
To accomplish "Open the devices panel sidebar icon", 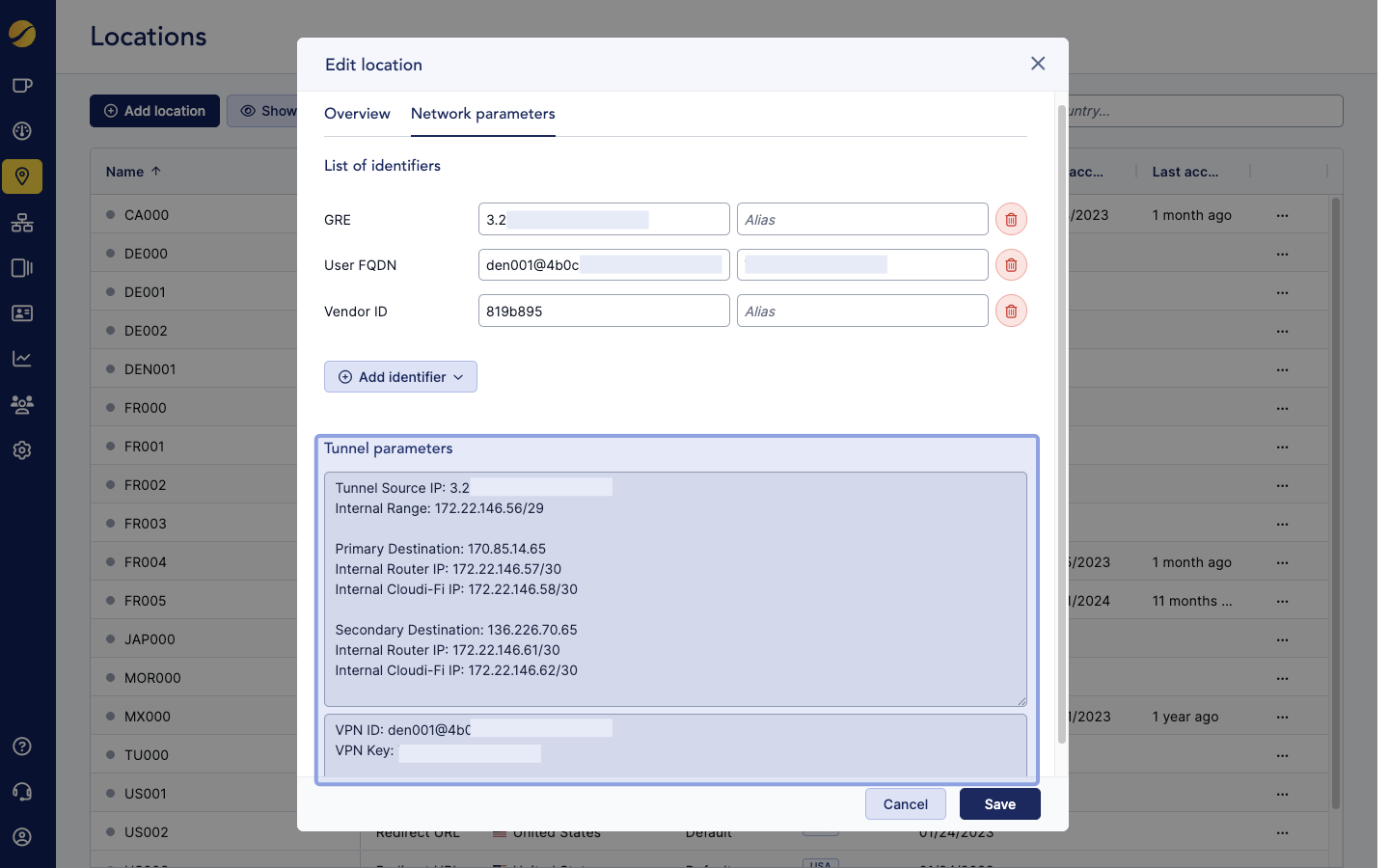I will pos(22,267).
